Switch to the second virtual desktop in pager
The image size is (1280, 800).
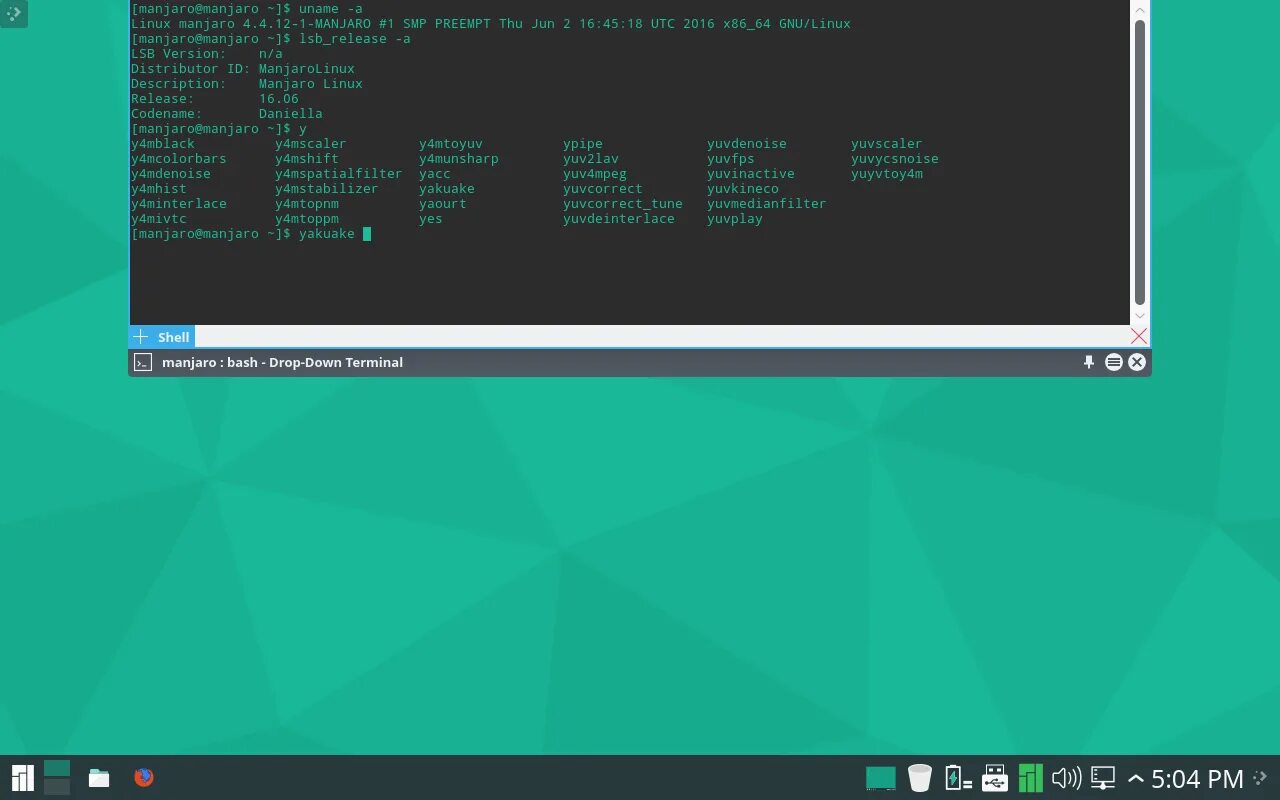[x=57, y=787]
